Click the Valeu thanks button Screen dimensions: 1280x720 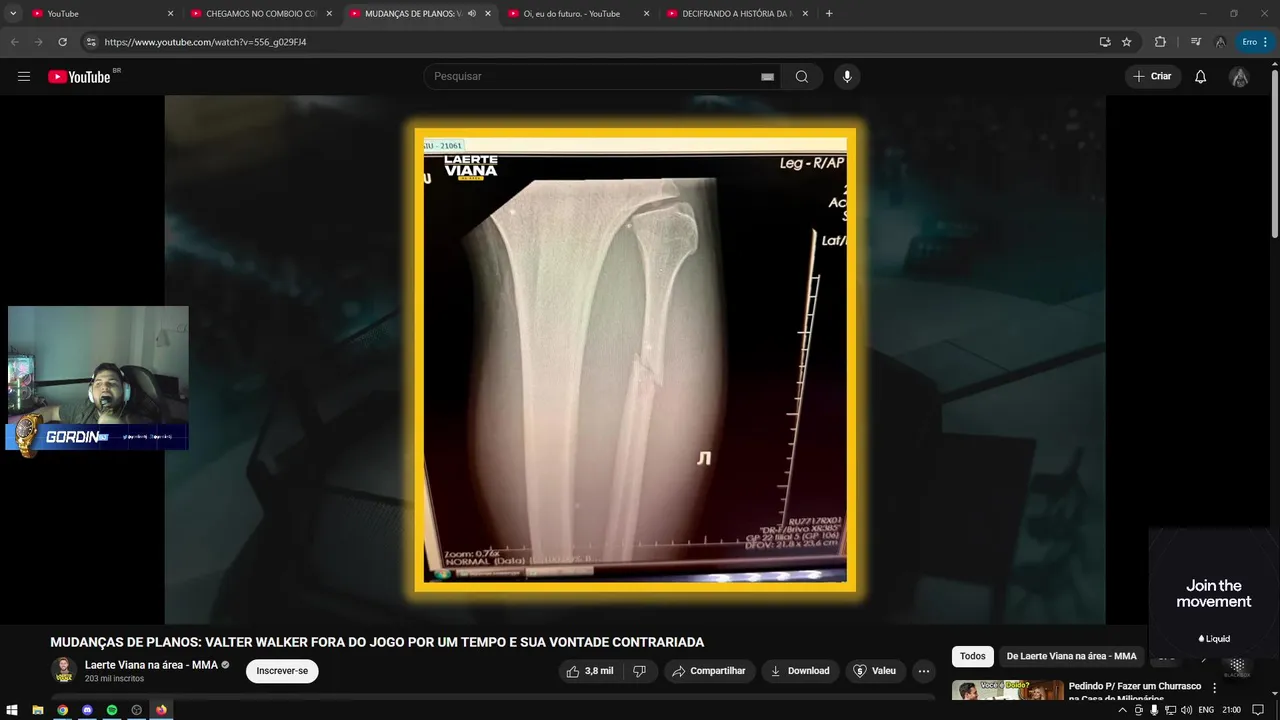click(874, 671)
